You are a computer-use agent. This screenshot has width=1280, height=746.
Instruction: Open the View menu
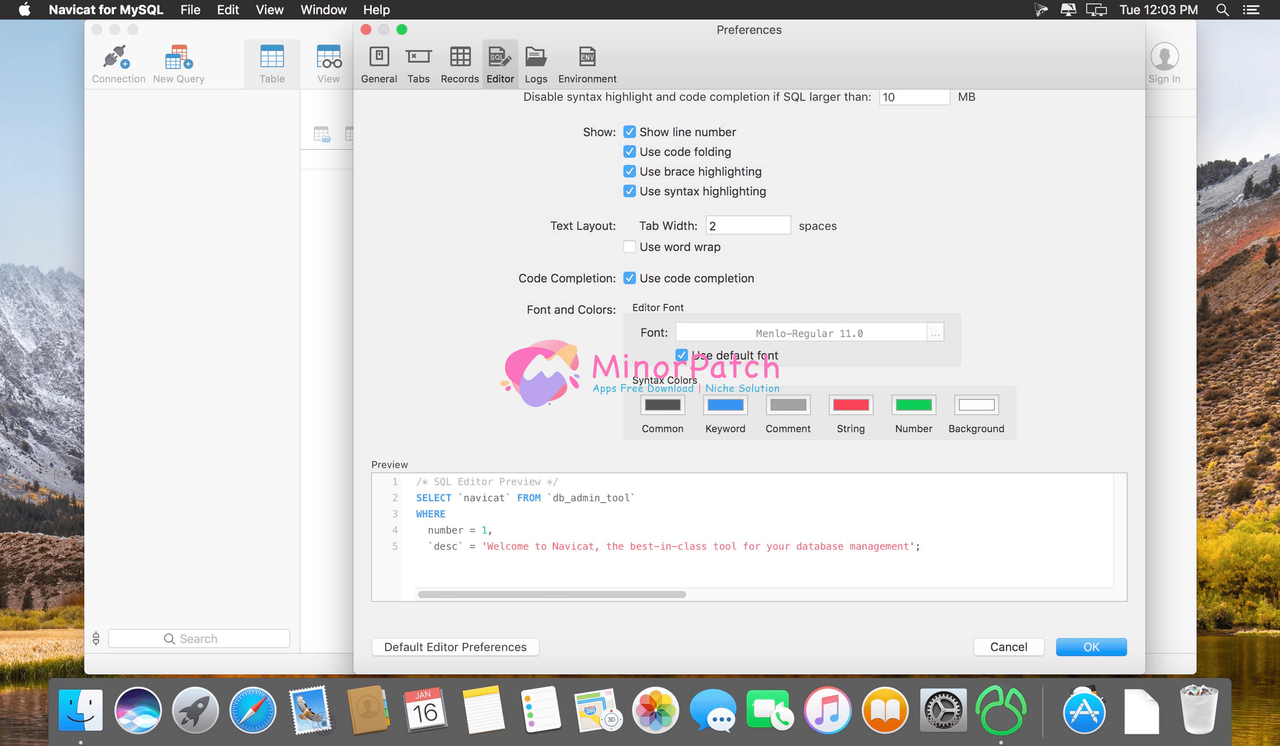[270, 10]
